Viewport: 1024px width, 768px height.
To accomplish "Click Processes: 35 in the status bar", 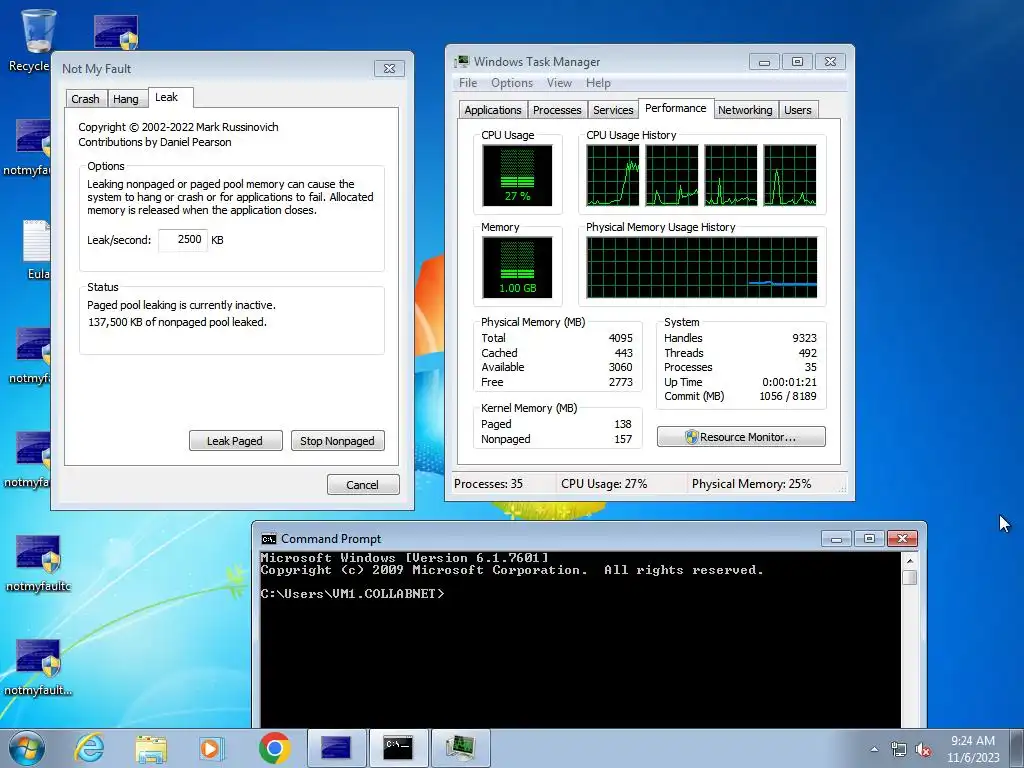I will pyautogui.click(x=488, y=484).
